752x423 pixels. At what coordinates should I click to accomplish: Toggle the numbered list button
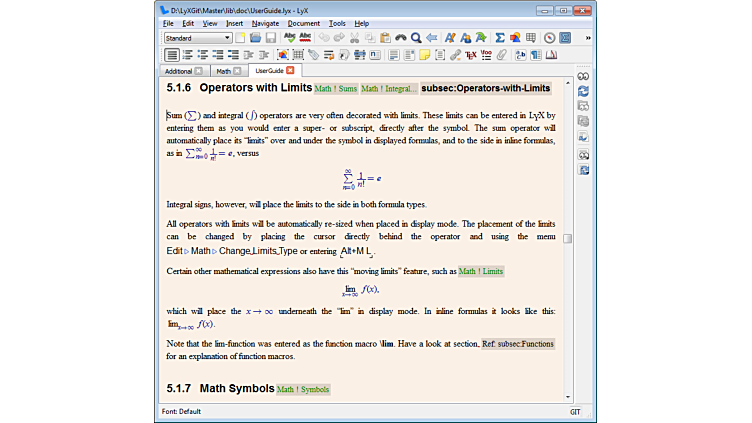click(x=189, y=55)
